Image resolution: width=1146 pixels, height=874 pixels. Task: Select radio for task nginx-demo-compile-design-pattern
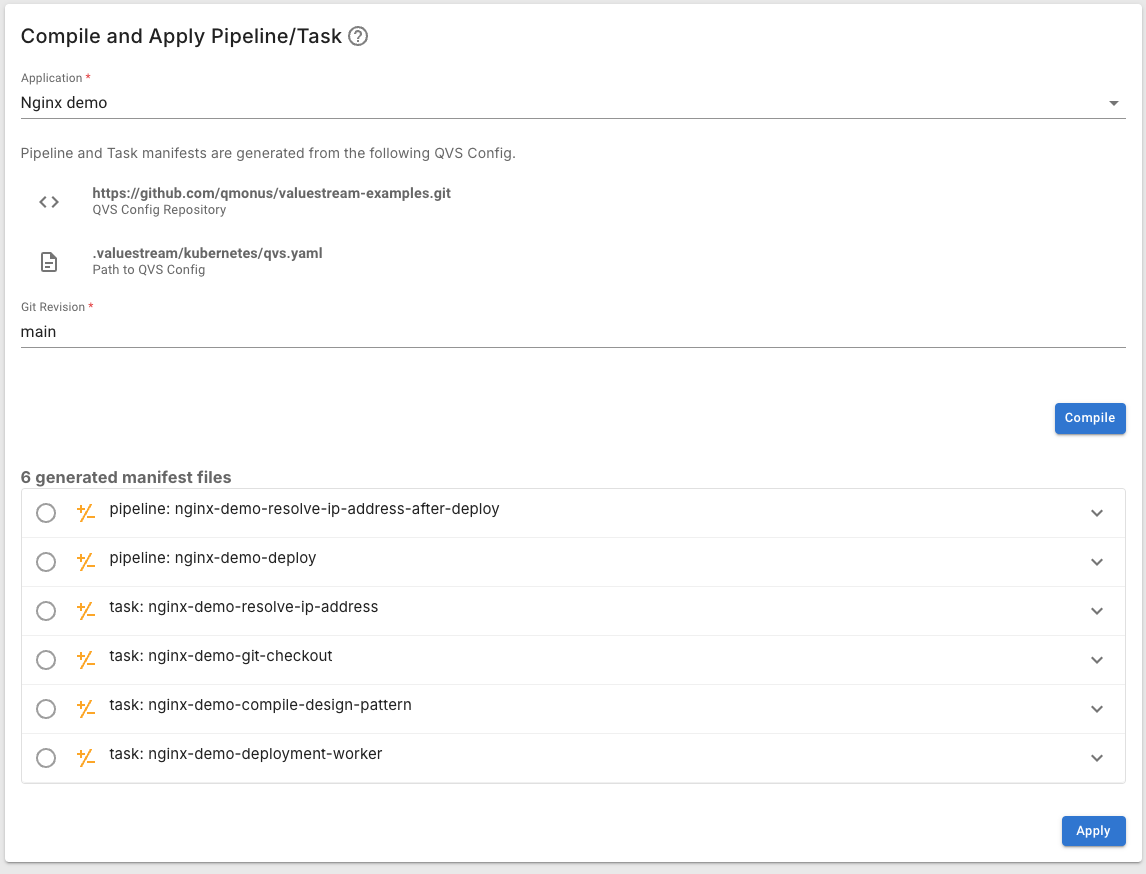(x=46, y=709)
